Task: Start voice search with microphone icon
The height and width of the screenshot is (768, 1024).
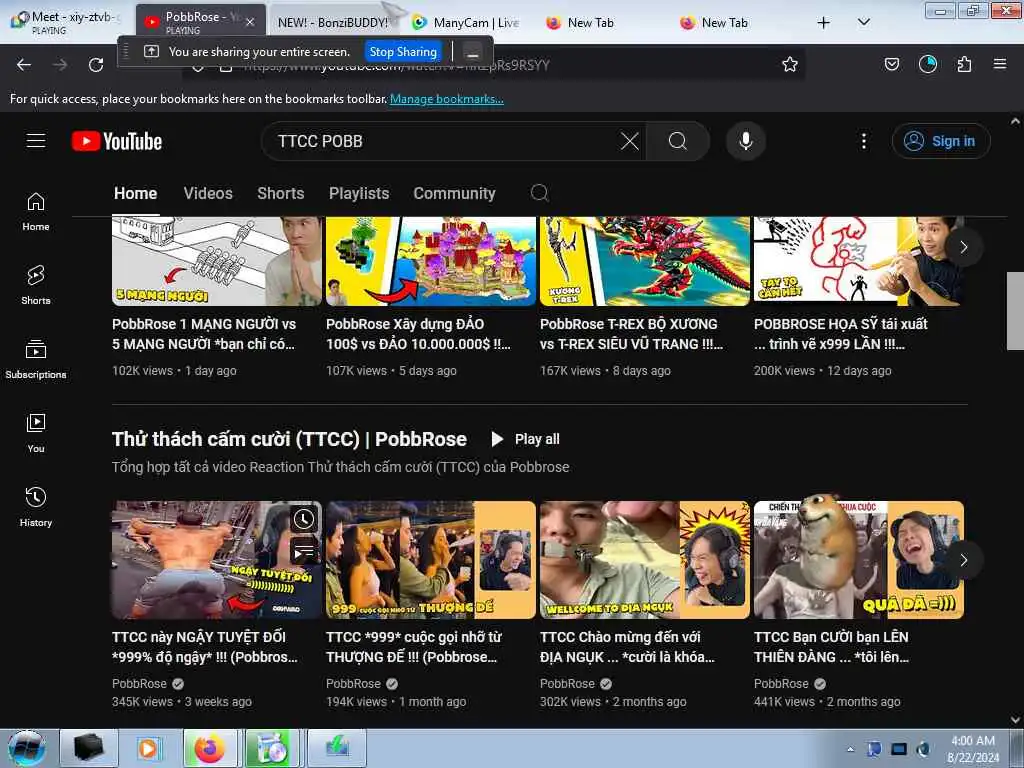Action: coord(745,141)
